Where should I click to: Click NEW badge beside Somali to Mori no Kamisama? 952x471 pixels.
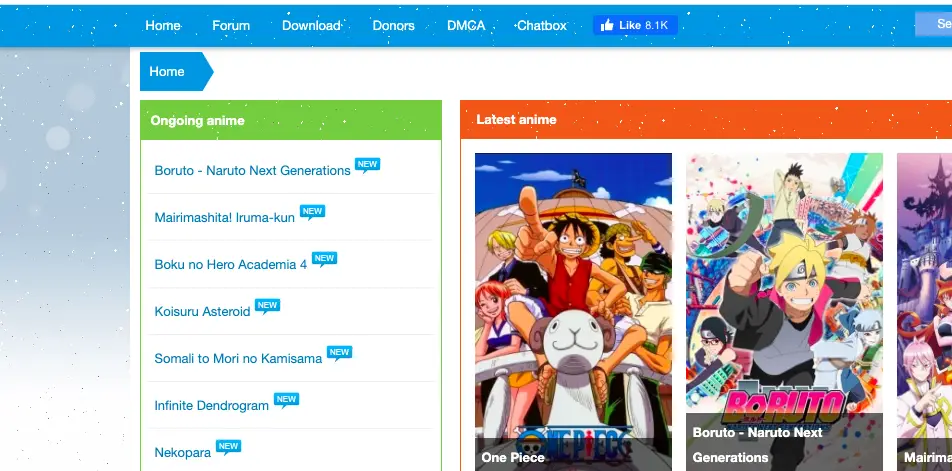coord(339,353)
